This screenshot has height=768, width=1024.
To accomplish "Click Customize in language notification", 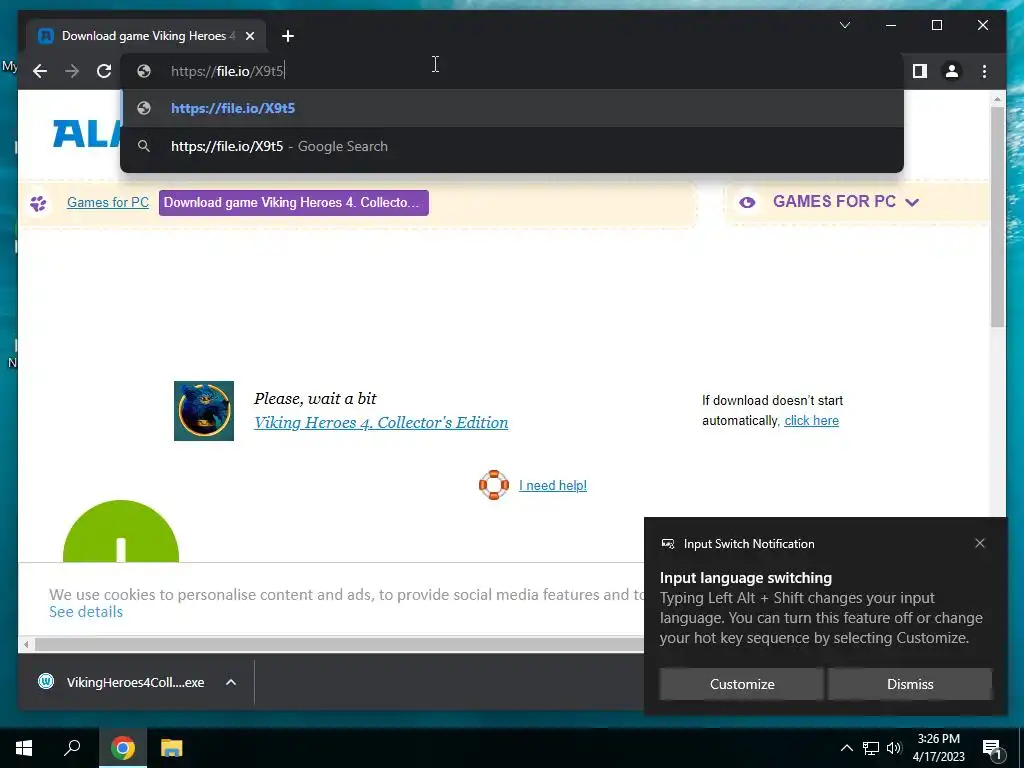I will [742, 684].
